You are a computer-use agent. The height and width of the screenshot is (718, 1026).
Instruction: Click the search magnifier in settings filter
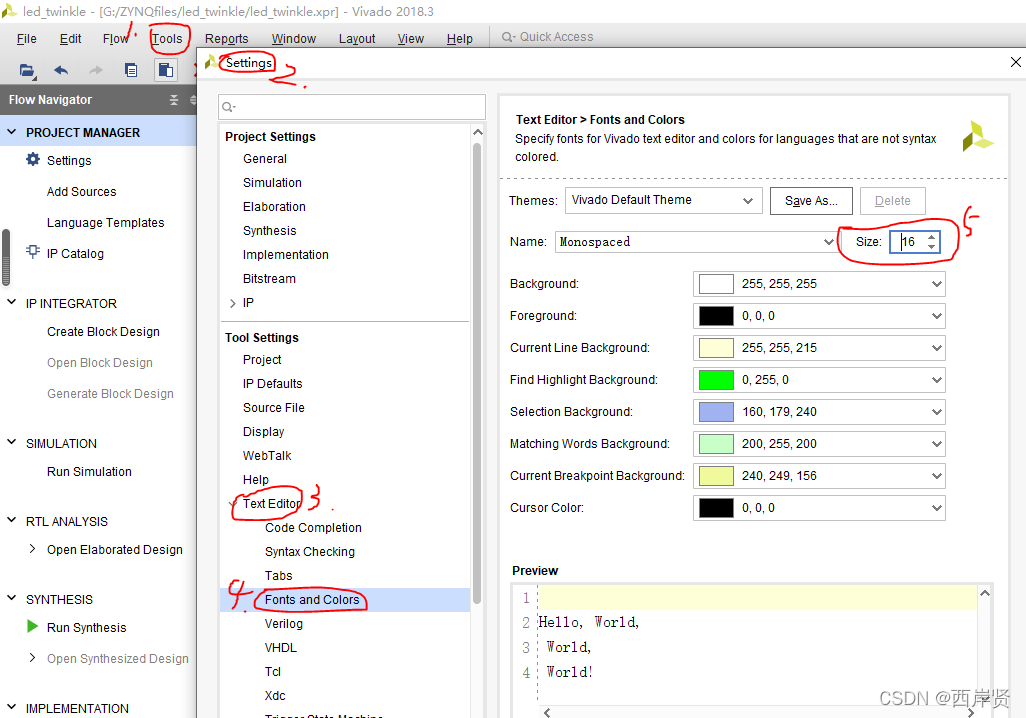click(228, 107)
